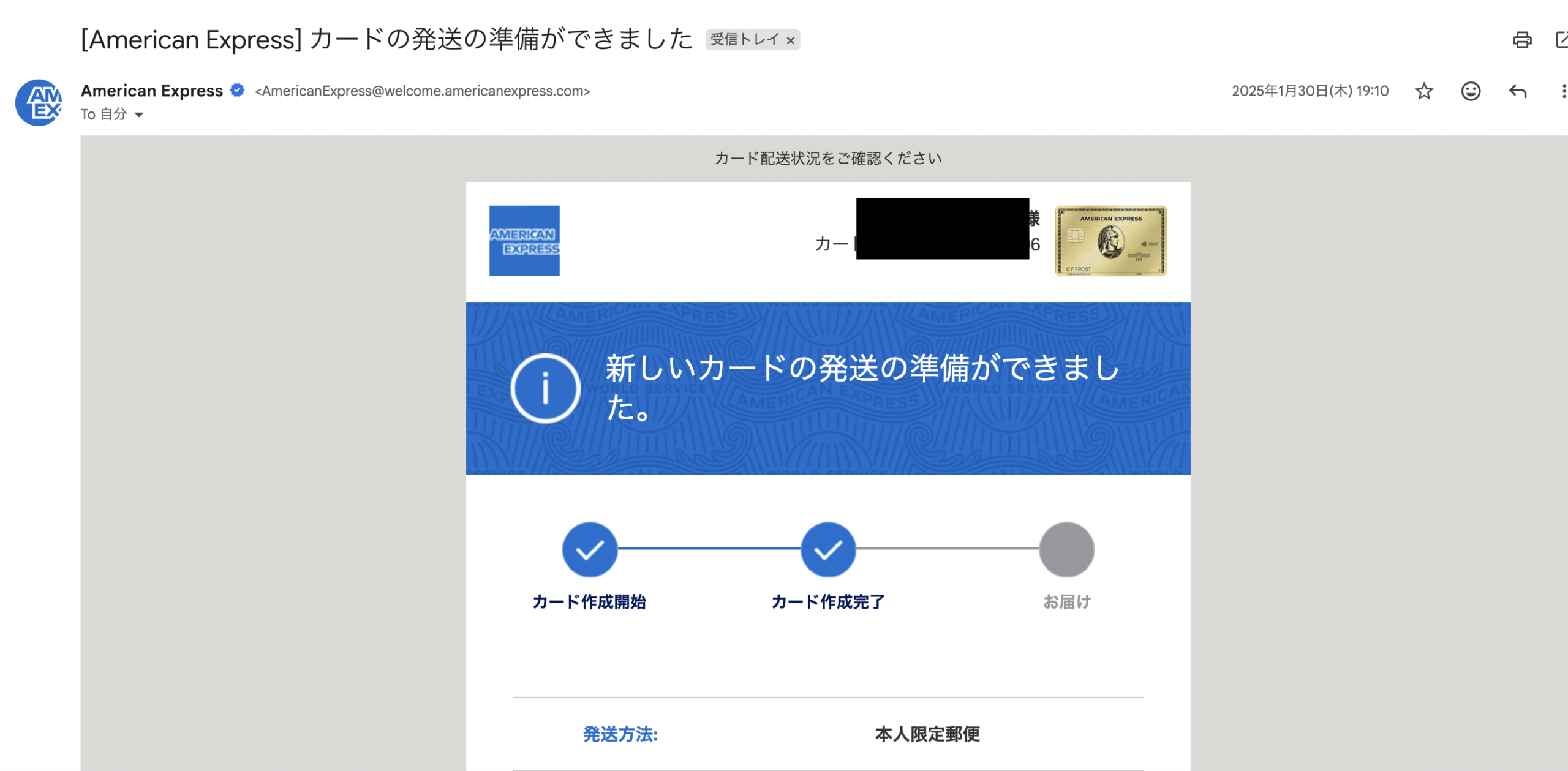Remove the 受信トレイ label from the email
1568x771 pixels.
792,40
